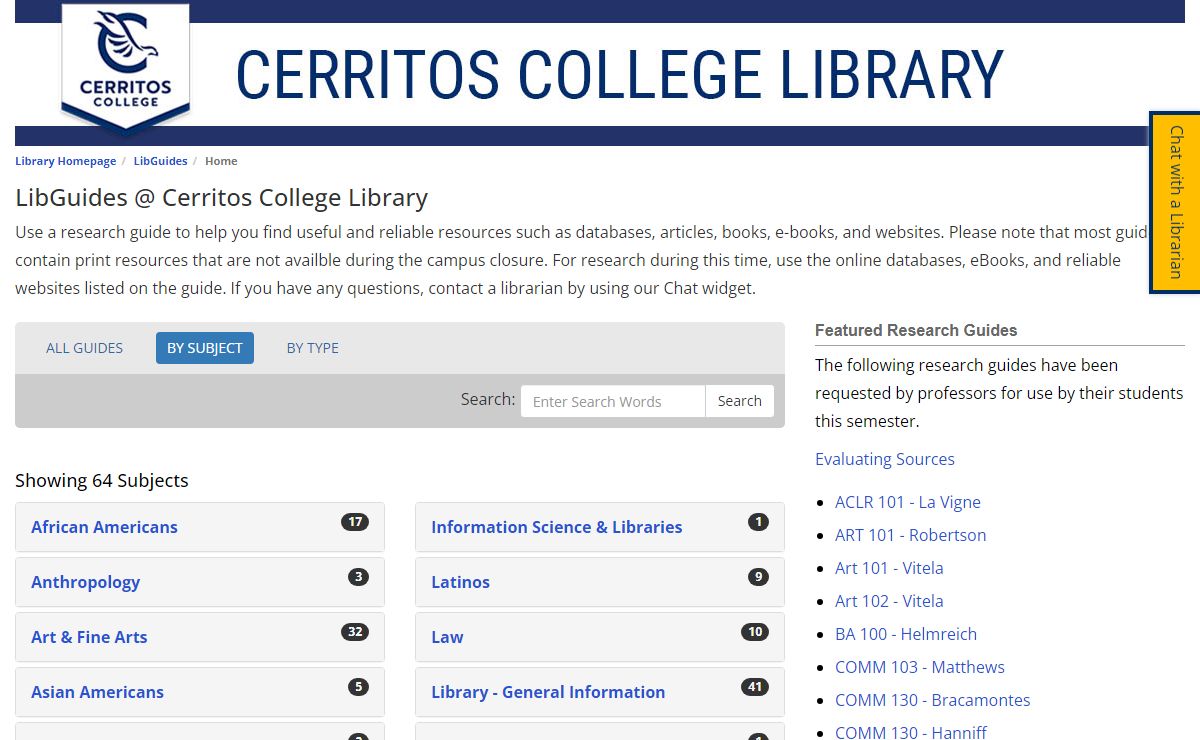Image resolution: width=1200 pixels, height=740 pixels.
Task: Expand Information Science & Libraries subject
Action: click(x=600, y=527)
